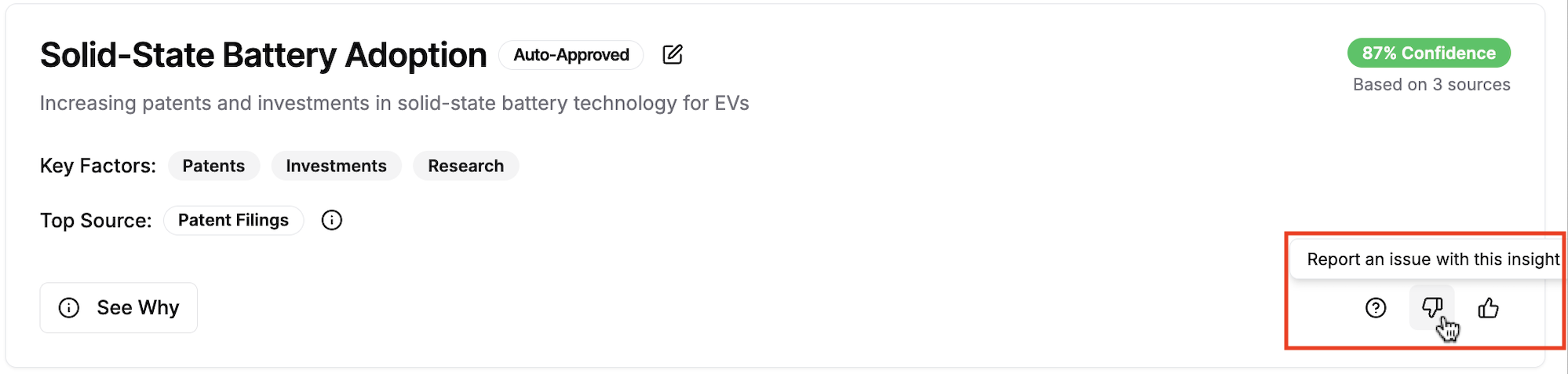
Task: Click the Key Factors label
Action: click(x=98, y=166)
